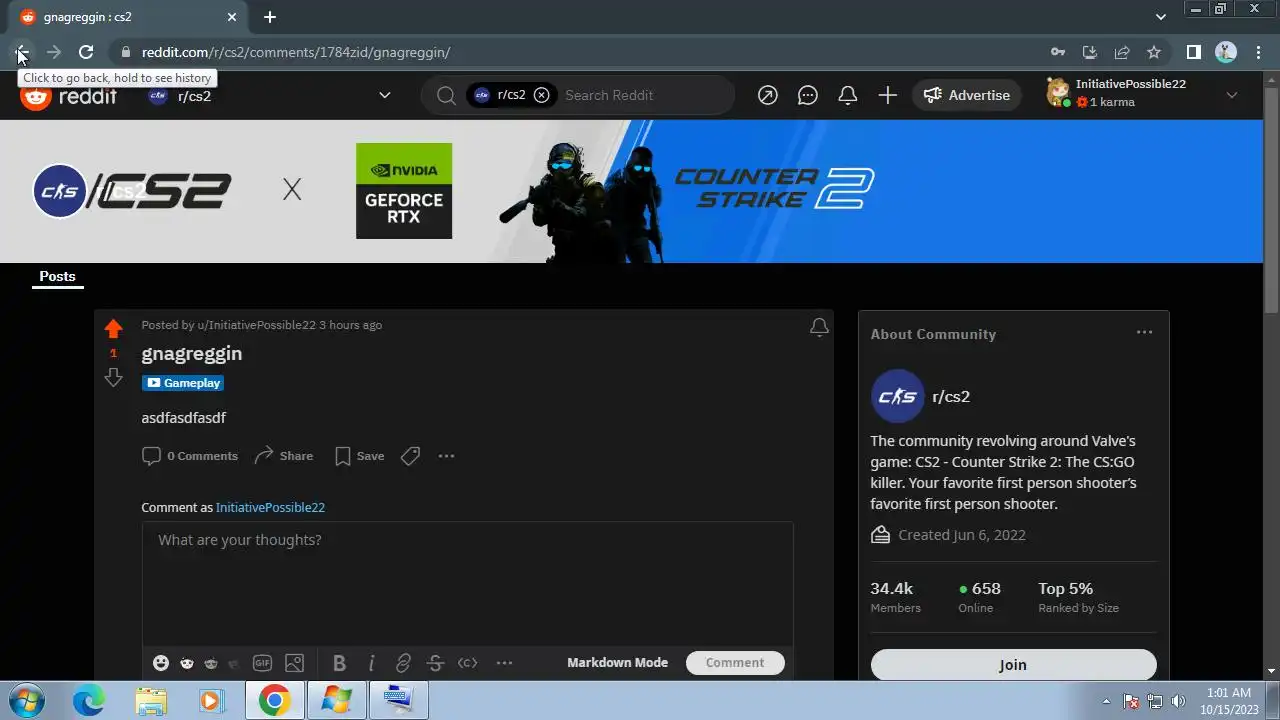1280x720 pixels.
Task: Go back to the previous page
Action: click(x=22, y=52)
